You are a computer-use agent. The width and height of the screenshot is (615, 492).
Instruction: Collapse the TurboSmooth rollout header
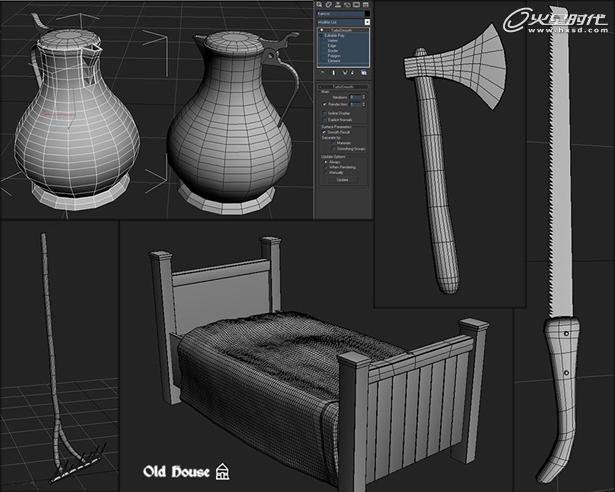click(x=343, y=86)
